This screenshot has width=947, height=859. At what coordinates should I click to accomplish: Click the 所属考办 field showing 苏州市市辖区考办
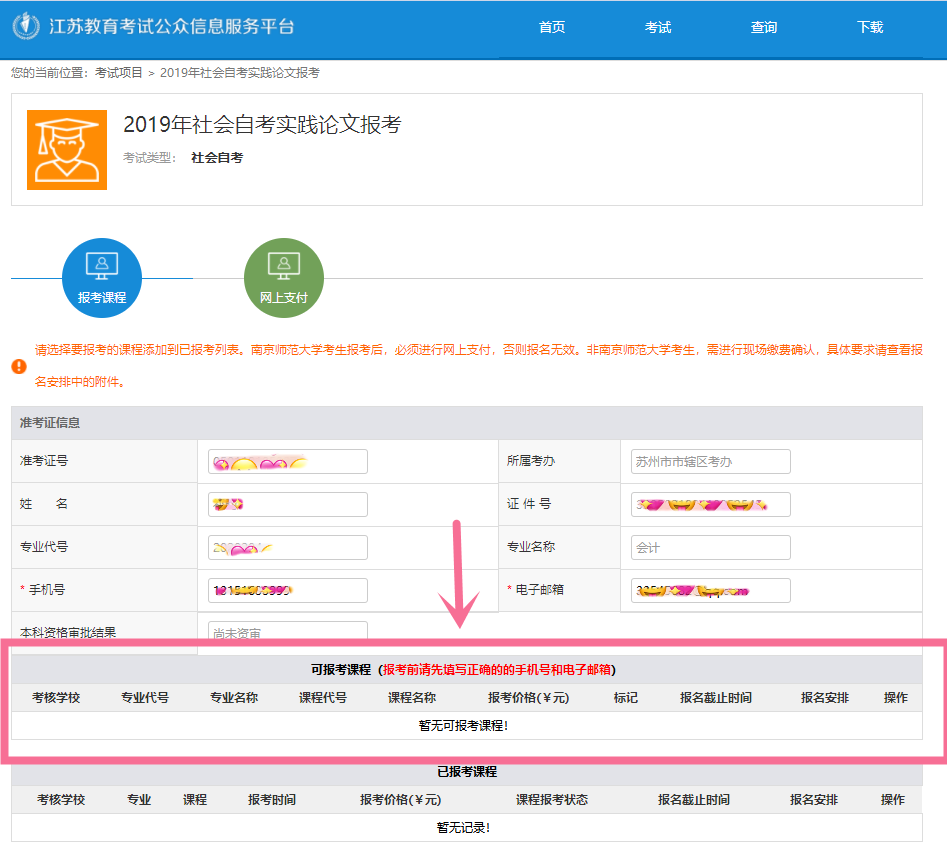click(x=711, y=462)
